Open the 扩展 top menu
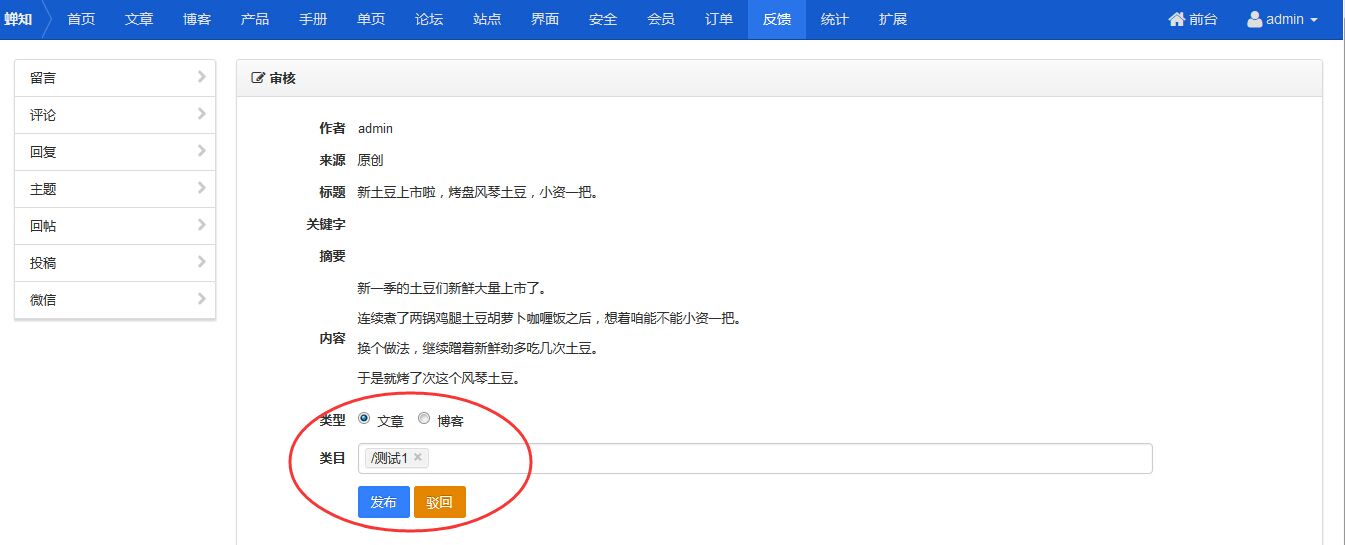This screenshot has width=1345, height=545. point(893,19)
